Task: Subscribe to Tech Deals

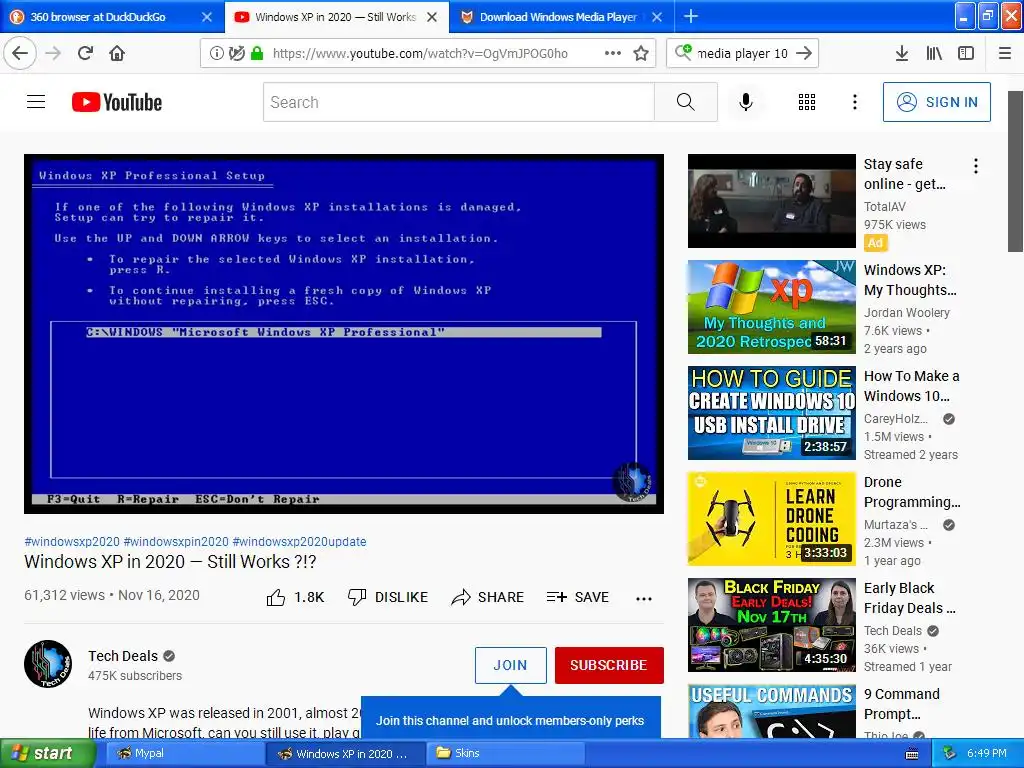Action: pyautogui.click(x=609, y=665)
